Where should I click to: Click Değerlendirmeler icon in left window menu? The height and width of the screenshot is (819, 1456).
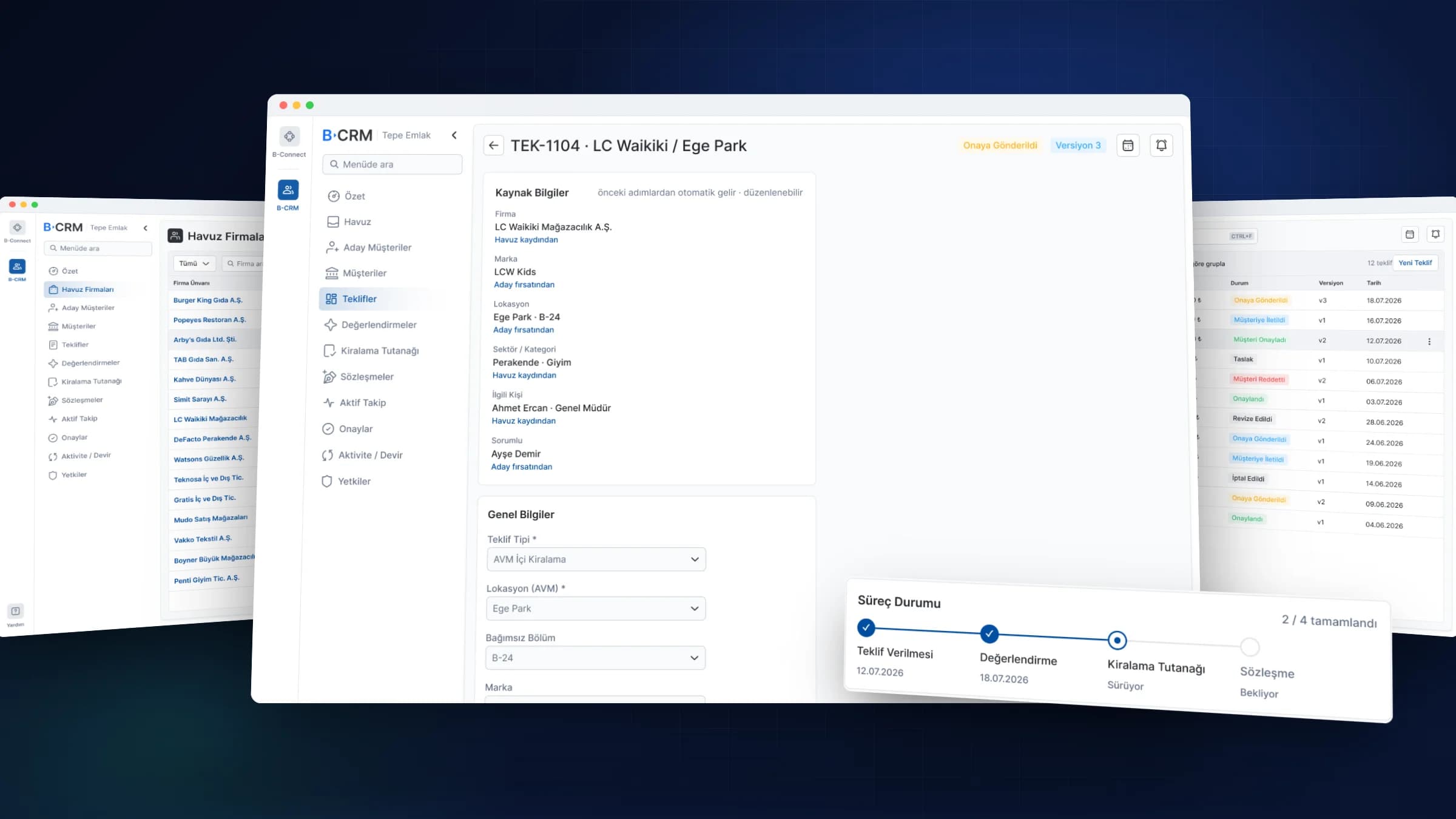[x=53, y=363]
